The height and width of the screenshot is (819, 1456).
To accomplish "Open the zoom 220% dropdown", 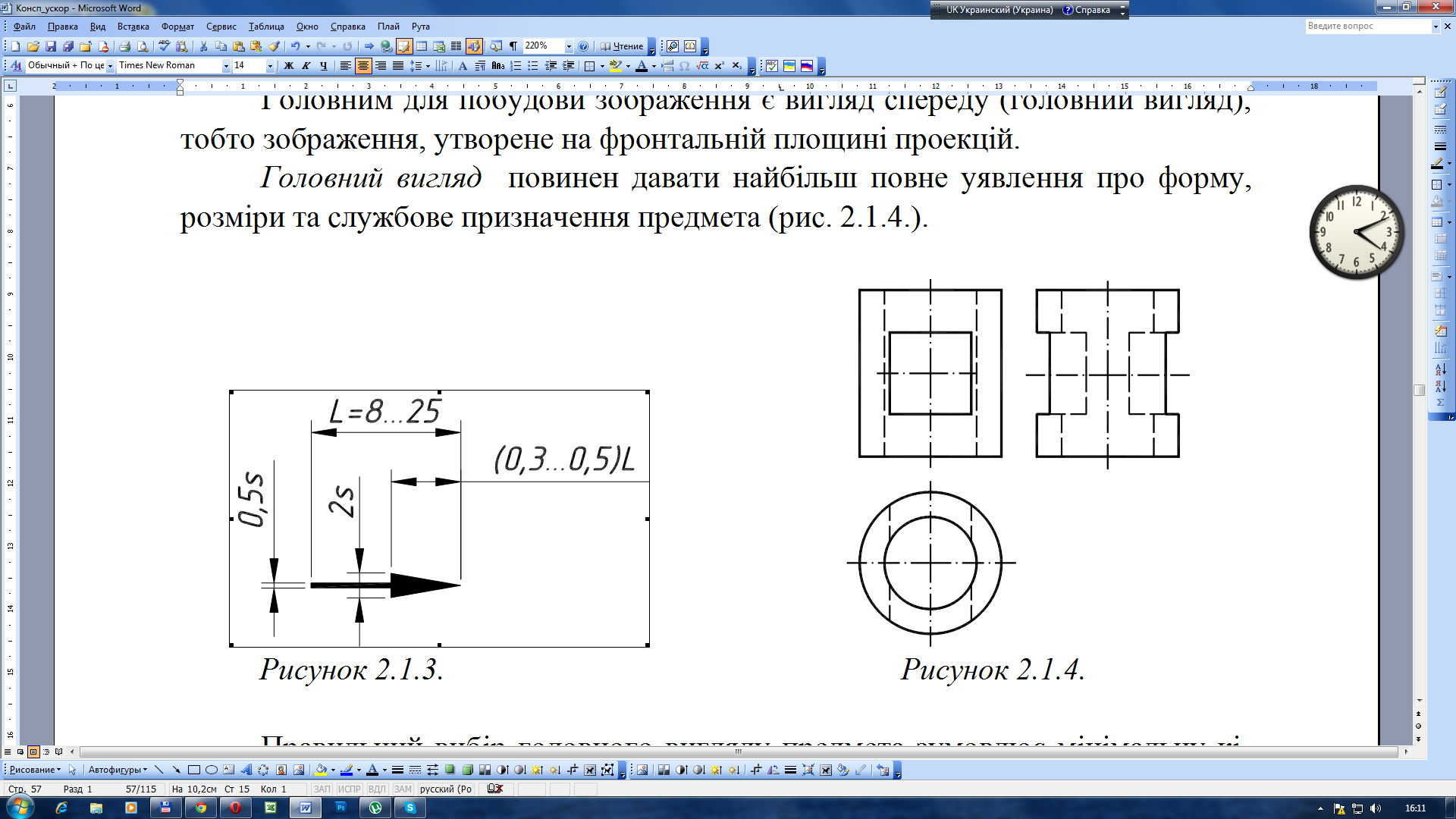I will 569,46.
